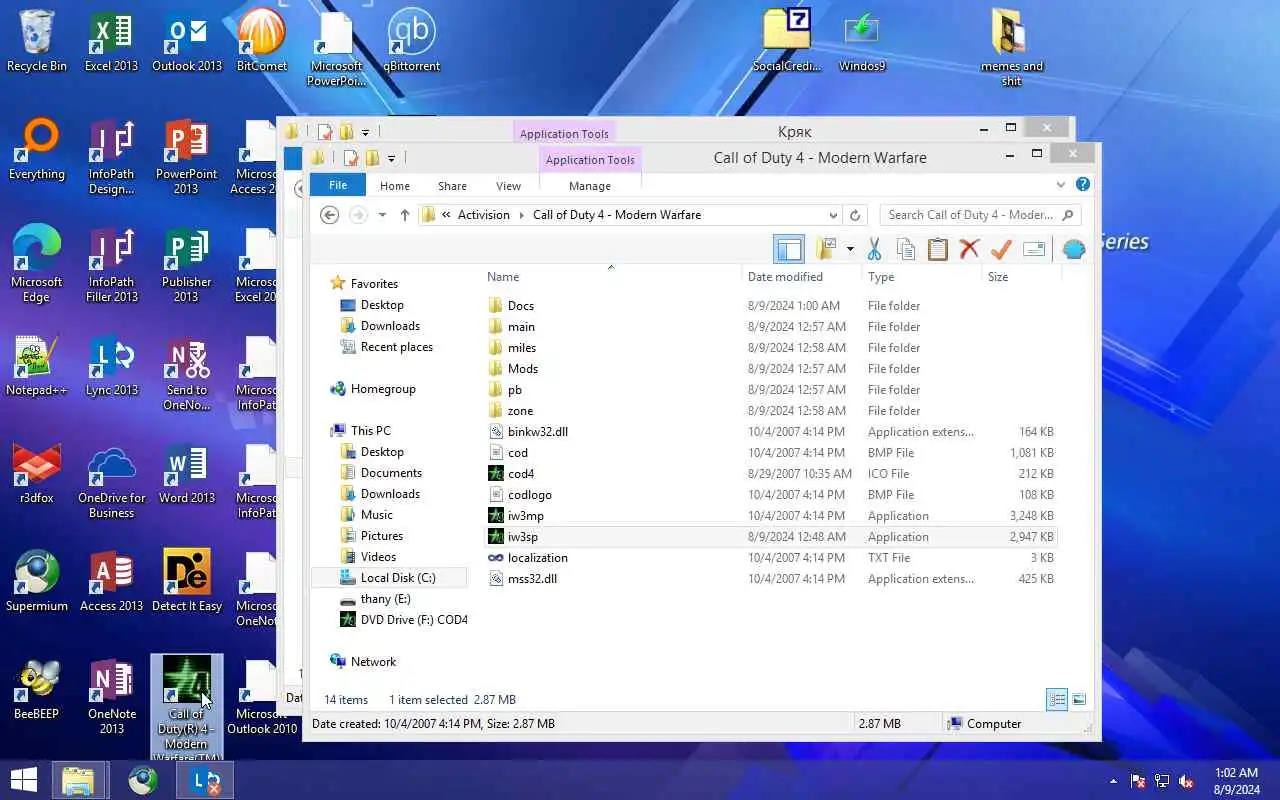The height and width of the screenshot is (800, 1280).
Task: Click the Cut scissors icon
Action: 874,249
